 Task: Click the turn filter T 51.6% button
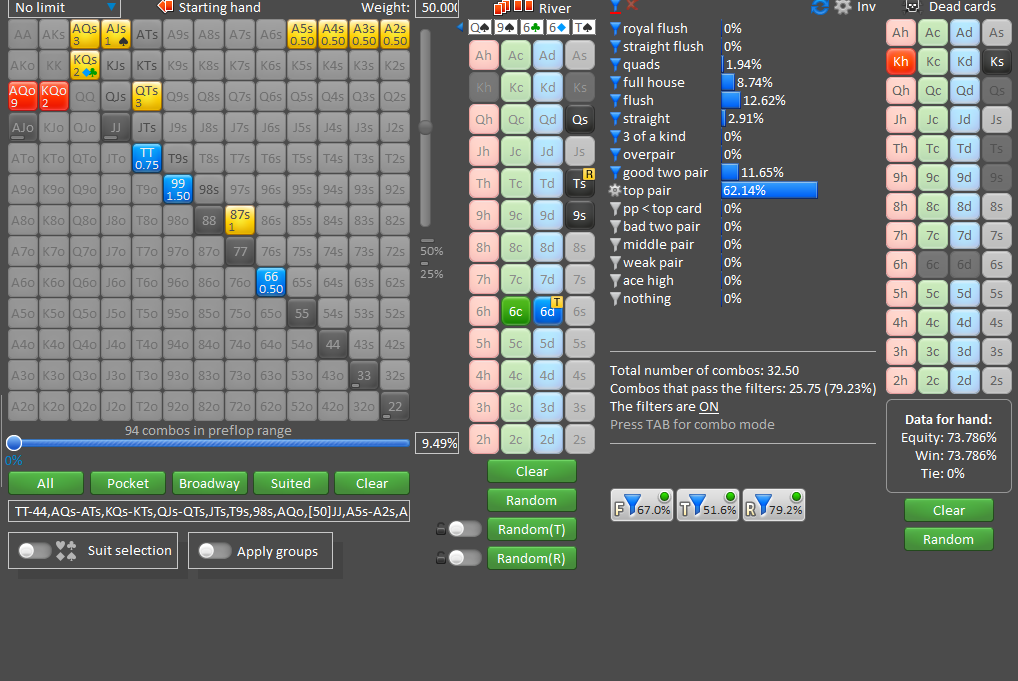(708, 505)
